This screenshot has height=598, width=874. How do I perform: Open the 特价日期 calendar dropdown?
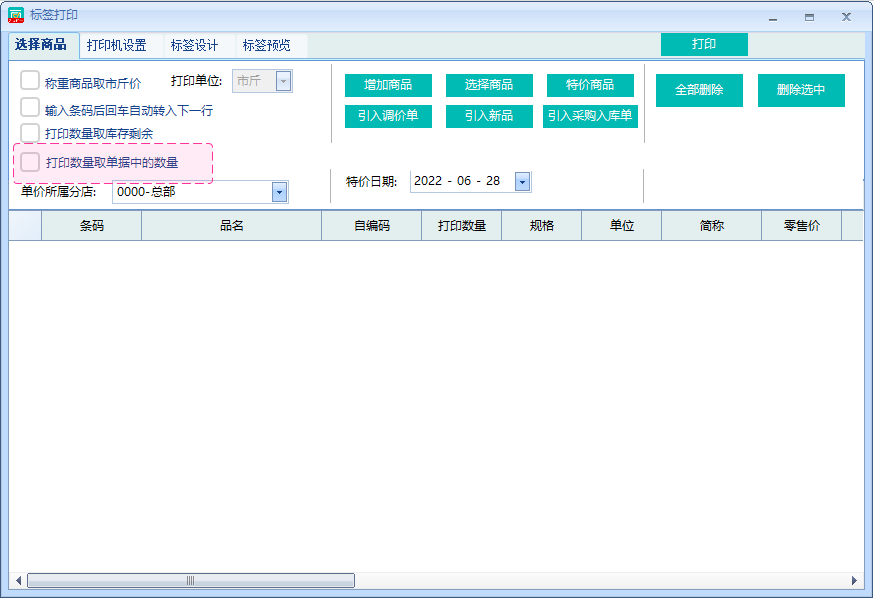(x=522, y=181)
